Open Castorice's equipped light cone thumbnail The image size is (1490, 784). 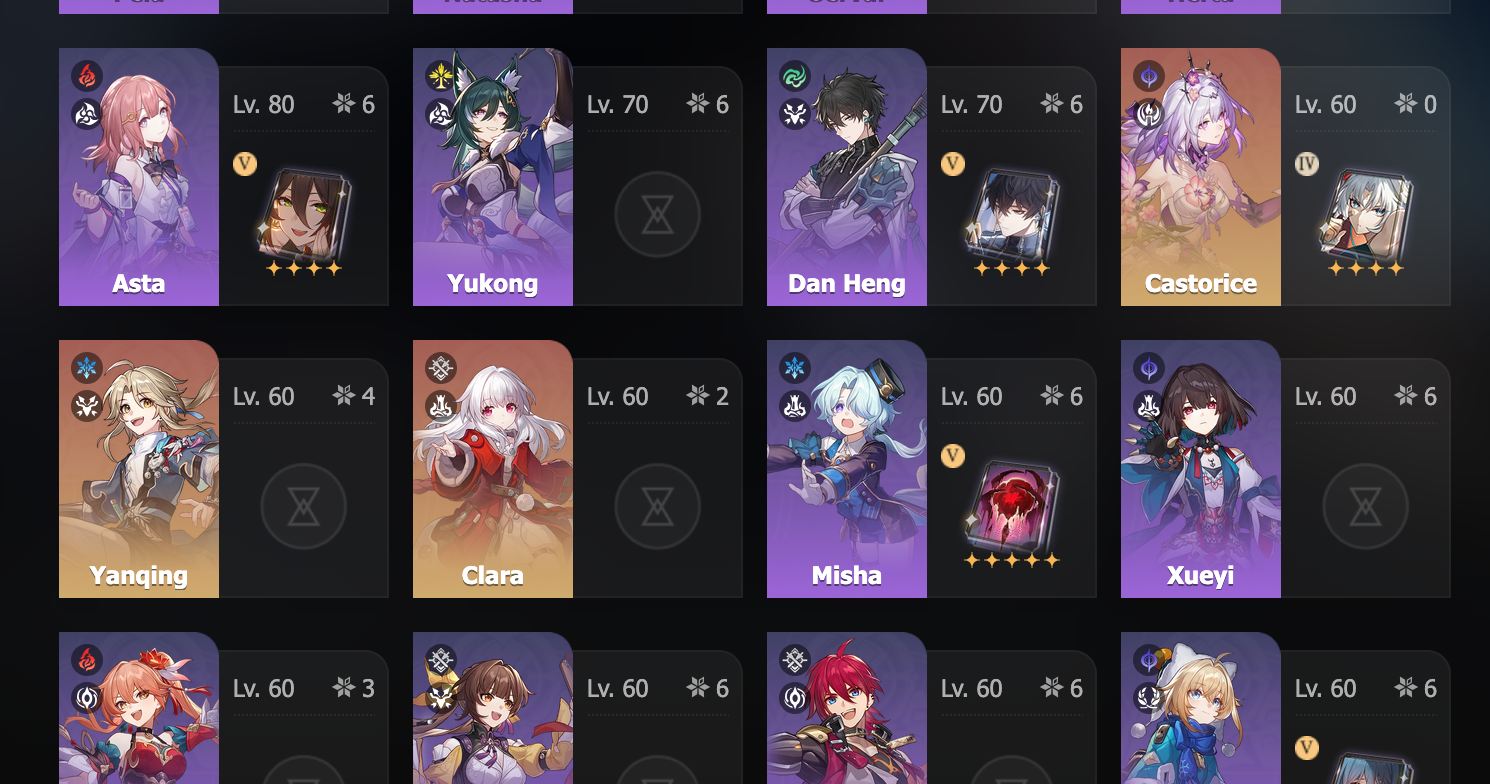(x=1366, y=213)
